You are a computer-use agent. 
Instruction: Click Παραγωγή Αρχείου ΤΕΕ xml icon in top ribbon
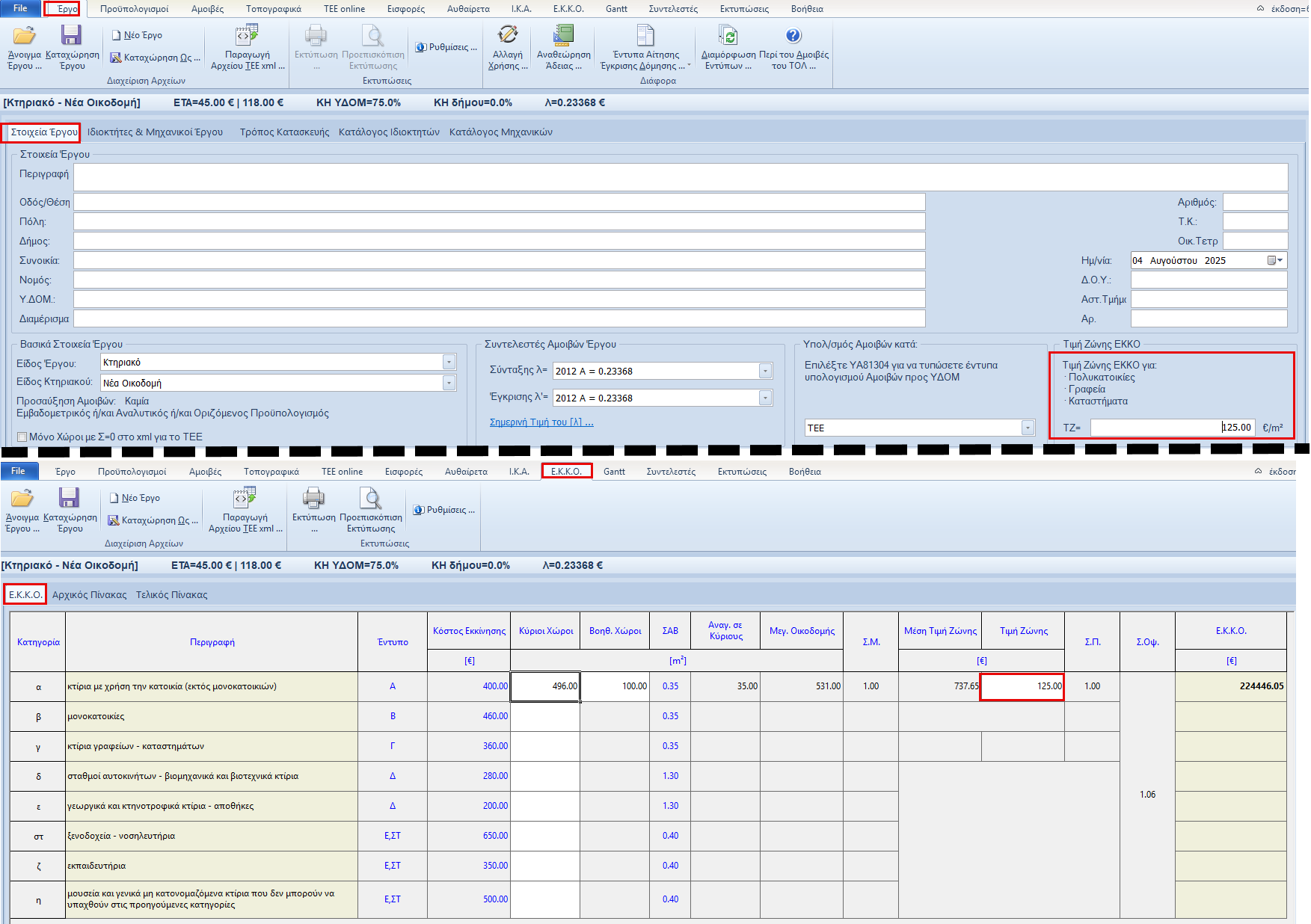click(x=247, y=36)
